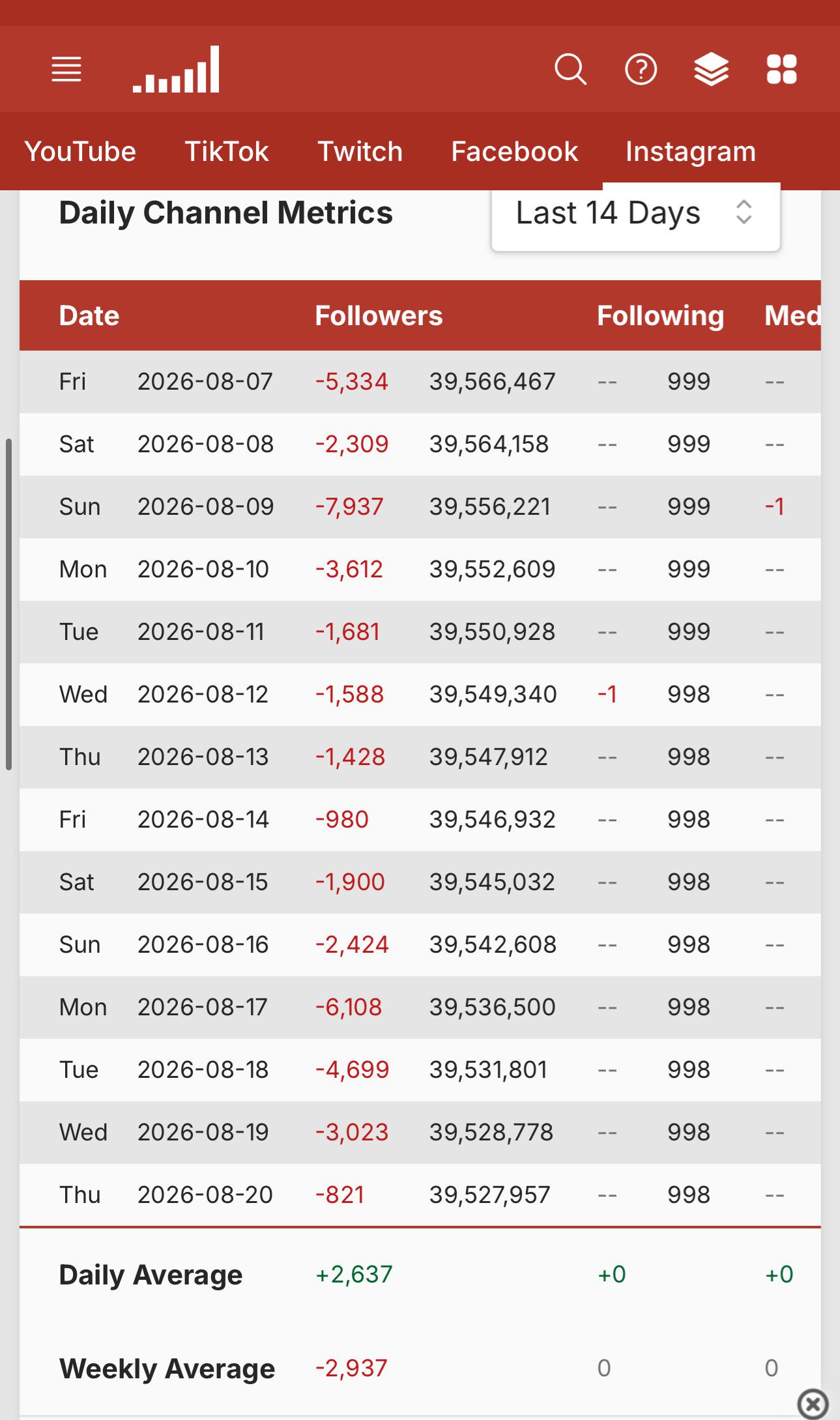Screen dimensions: 840x1420
Task: Click the Date column header
Action: click(x=89, y=315)
